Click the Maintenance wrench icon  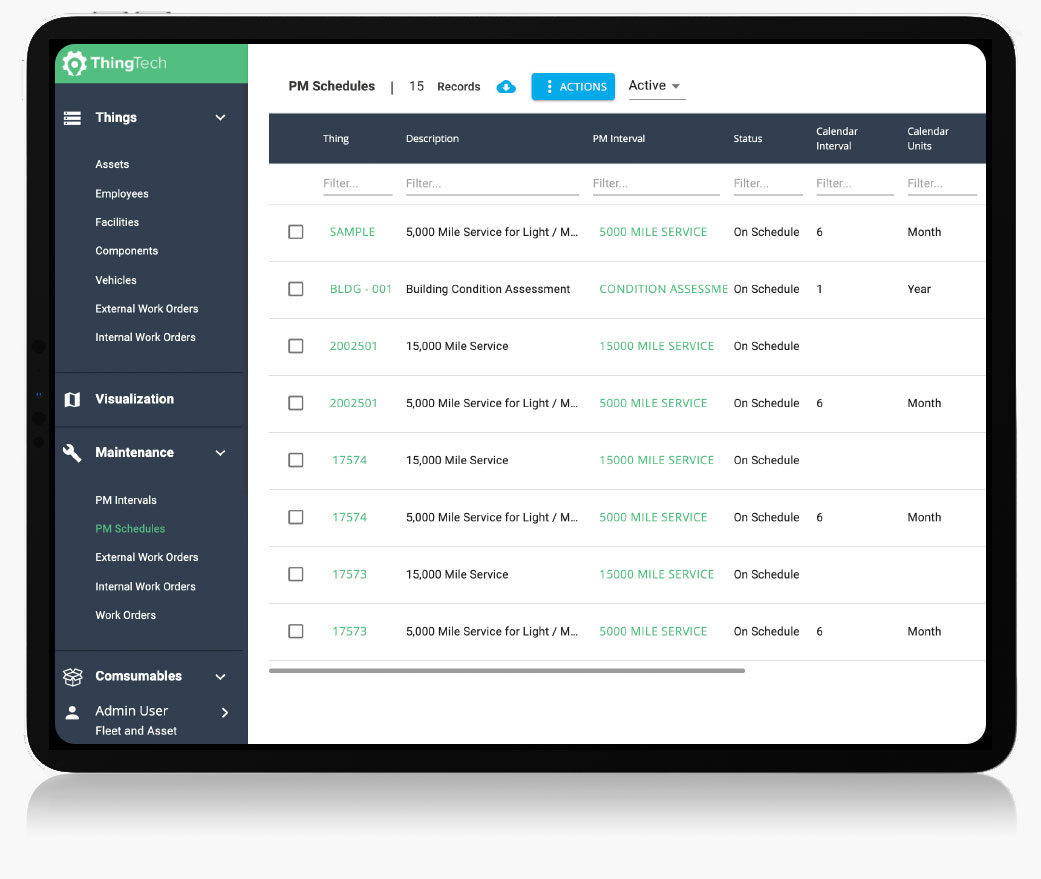[72, 453]
